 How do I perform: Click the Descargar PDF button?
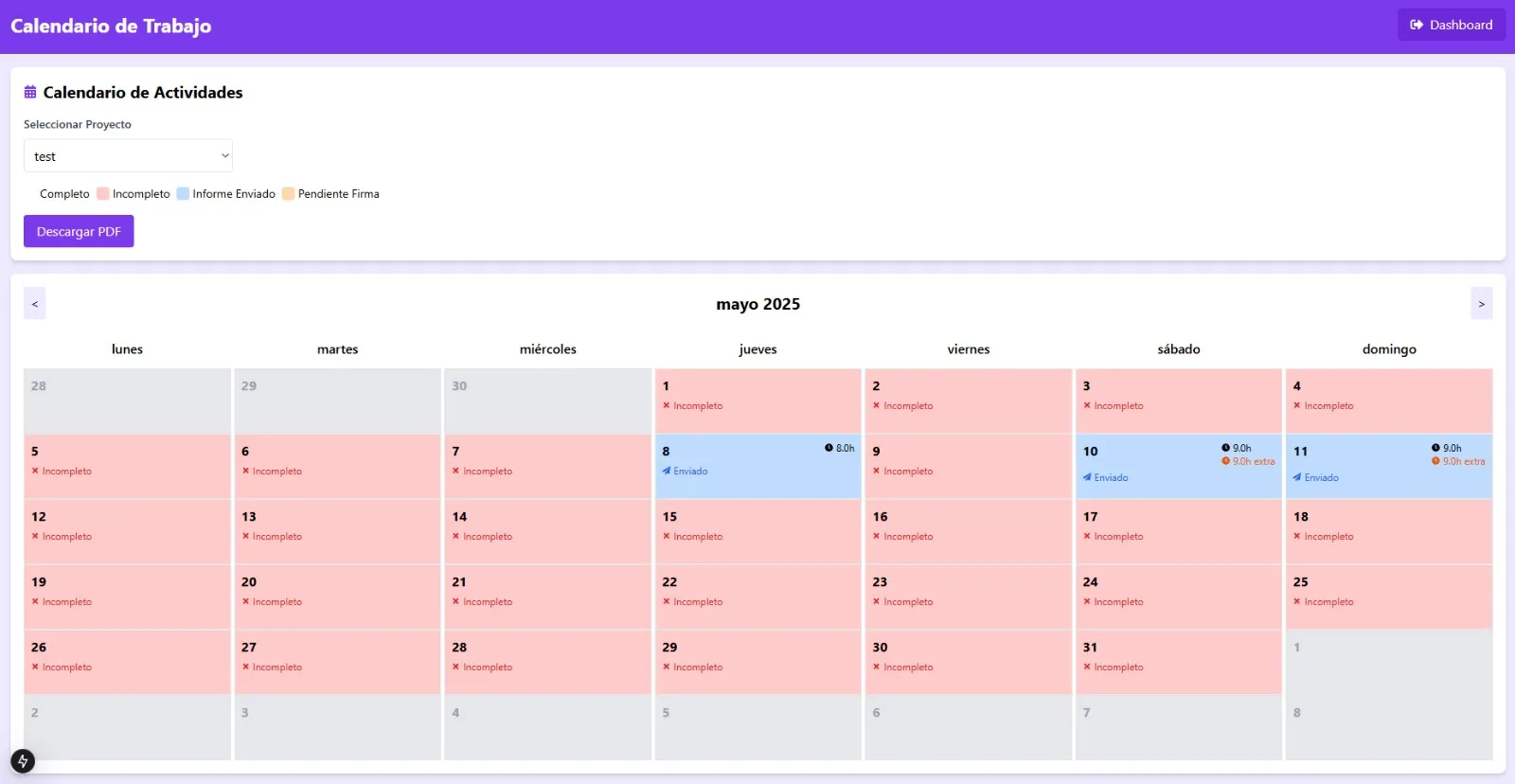pyautogui.click(x=79, y=231)
